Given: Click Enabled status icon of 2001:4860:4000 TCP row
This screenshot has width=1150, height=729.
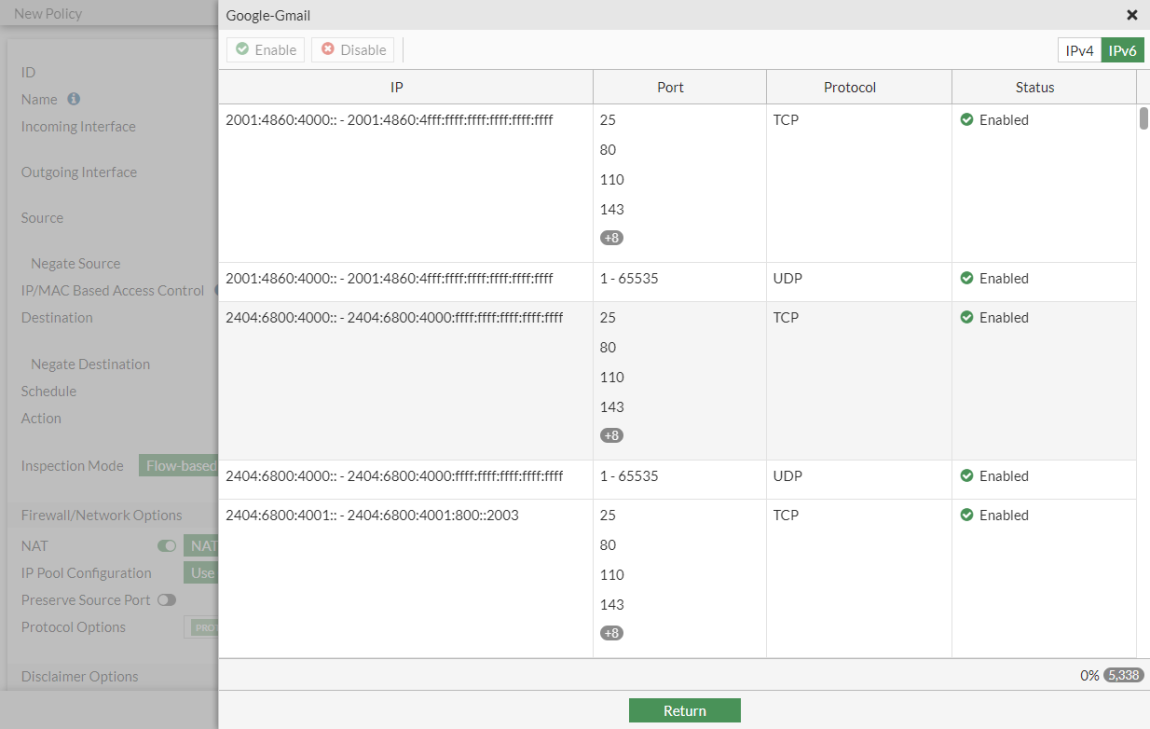Looking at the screenshot, I should pyautogui.click(x=967, y=120).
